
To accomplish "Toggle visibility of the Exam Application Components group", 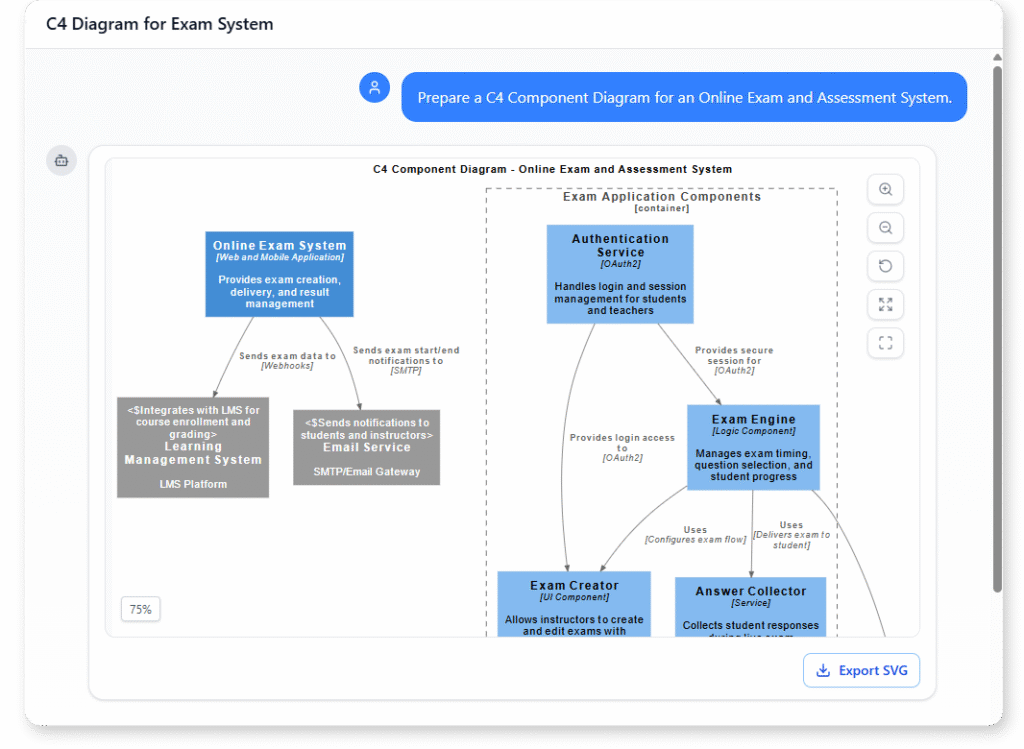I will (x=662, y=196).
